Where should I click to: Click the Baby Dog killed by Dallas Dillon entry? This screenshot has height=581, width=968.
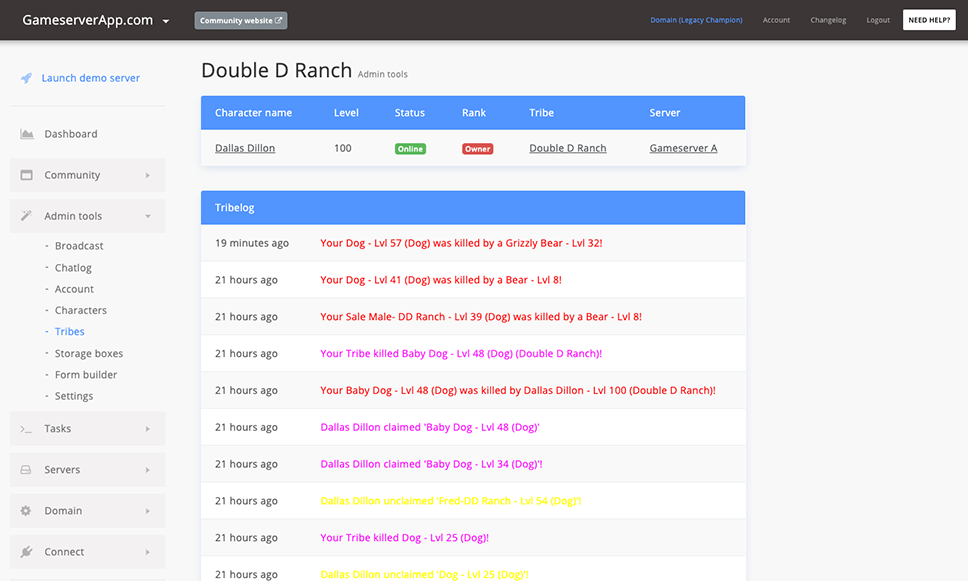pos(518,390)
